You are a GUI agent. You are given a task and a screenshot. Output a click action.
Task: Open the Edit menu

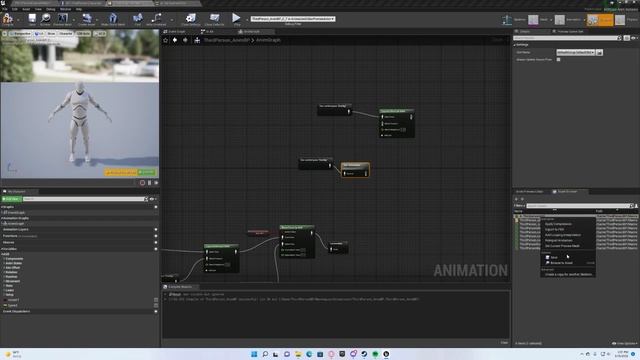click(x=15, y=9)
